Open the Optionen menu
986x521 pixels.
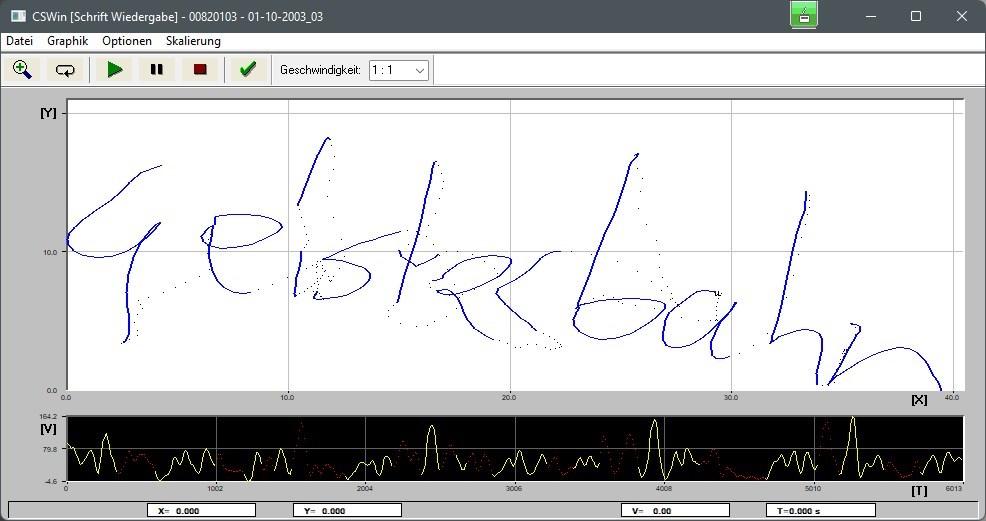[x=127, y=41]
